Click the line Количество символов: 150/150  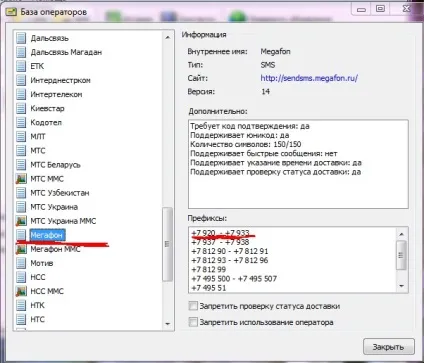[246, 144]
